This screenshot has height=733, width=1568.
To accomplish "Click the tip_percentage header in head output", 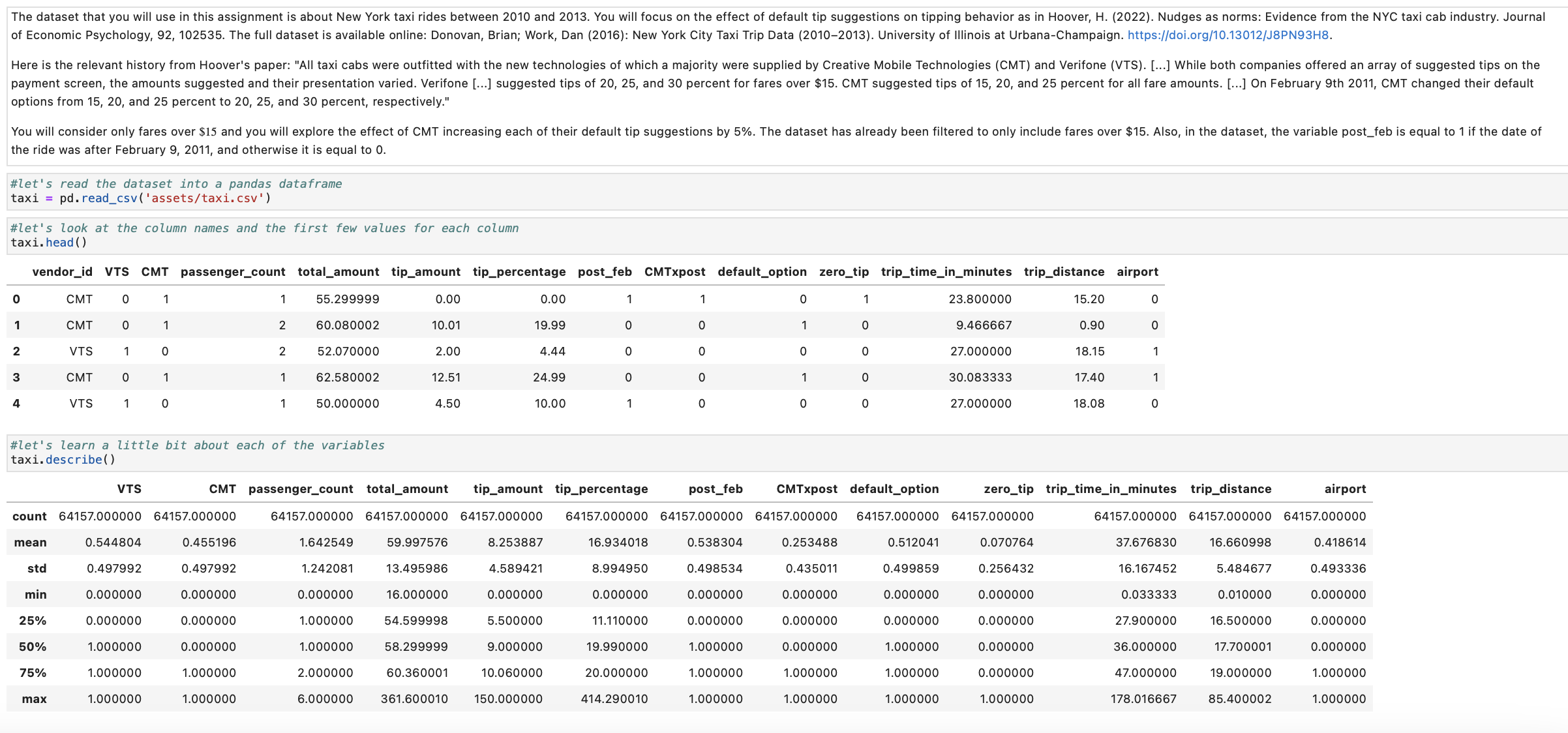I will pyautogui.click(x=519, y=272).
